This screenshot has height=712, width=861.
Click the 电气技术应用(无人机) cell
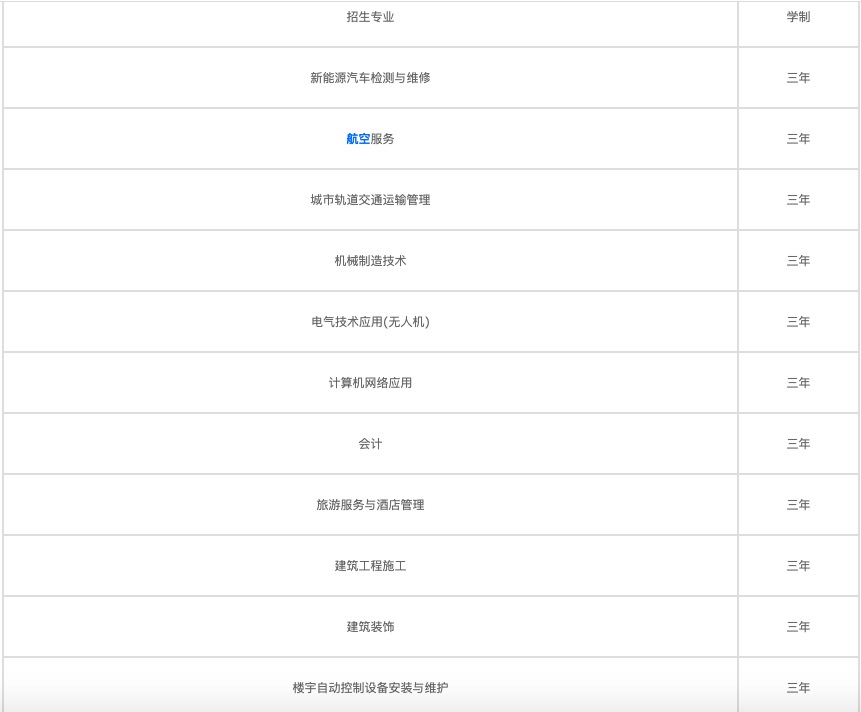point(370,322)
